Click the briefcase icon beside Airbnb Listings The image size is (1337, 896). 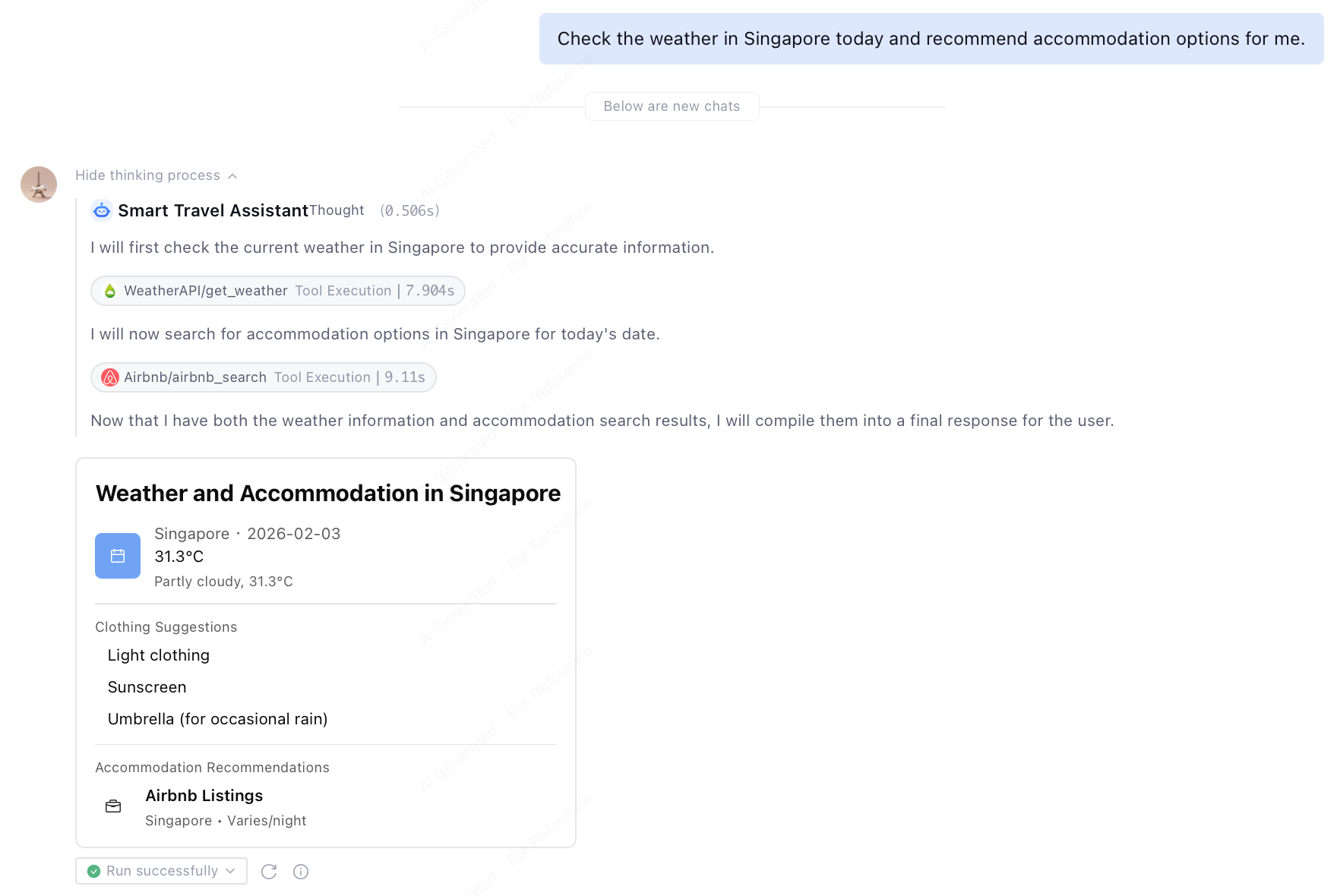(113, 806)
